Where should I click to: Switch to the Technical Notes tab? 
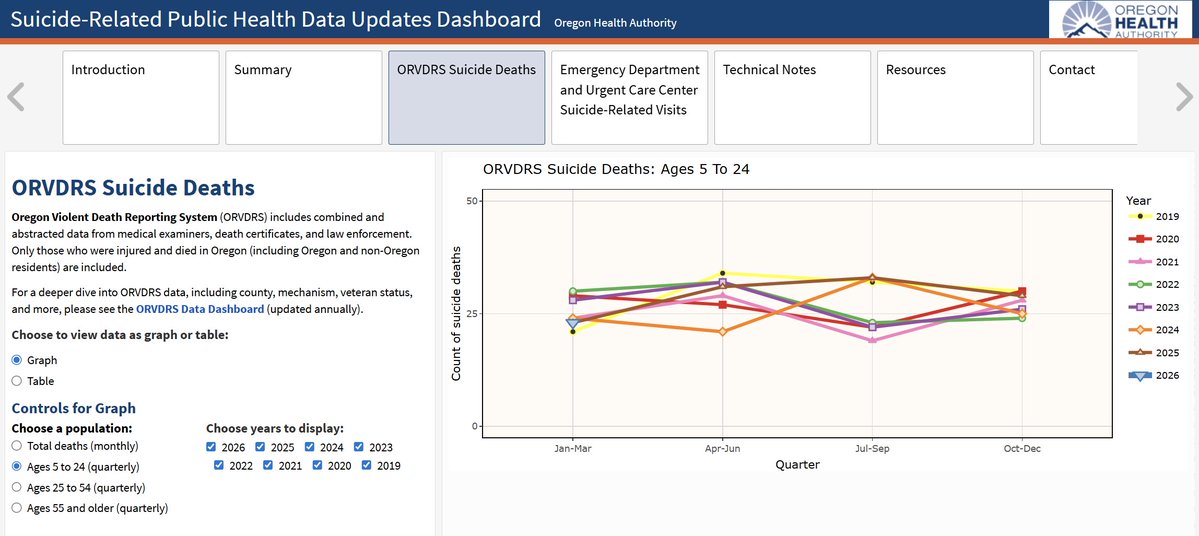coord(792,97)
